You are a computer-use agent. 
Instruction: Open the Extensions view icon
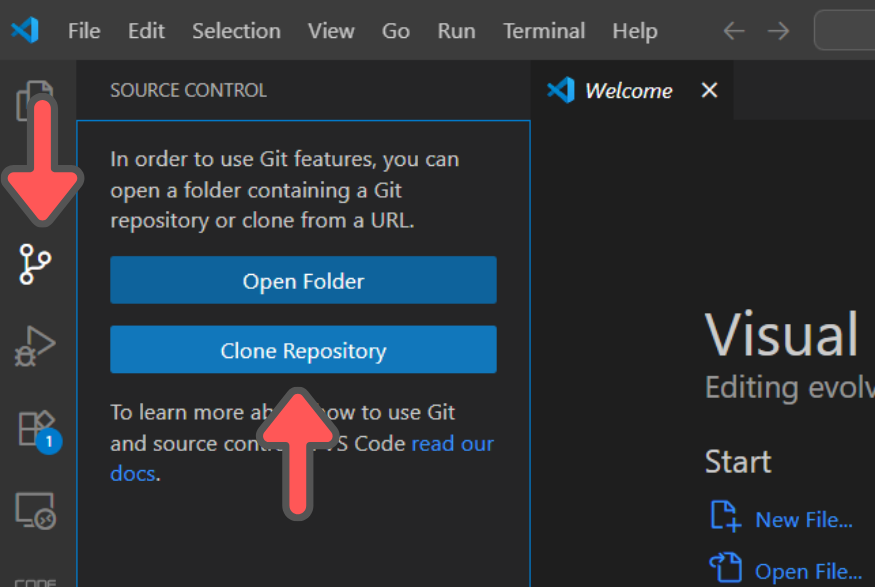(39, 432)
